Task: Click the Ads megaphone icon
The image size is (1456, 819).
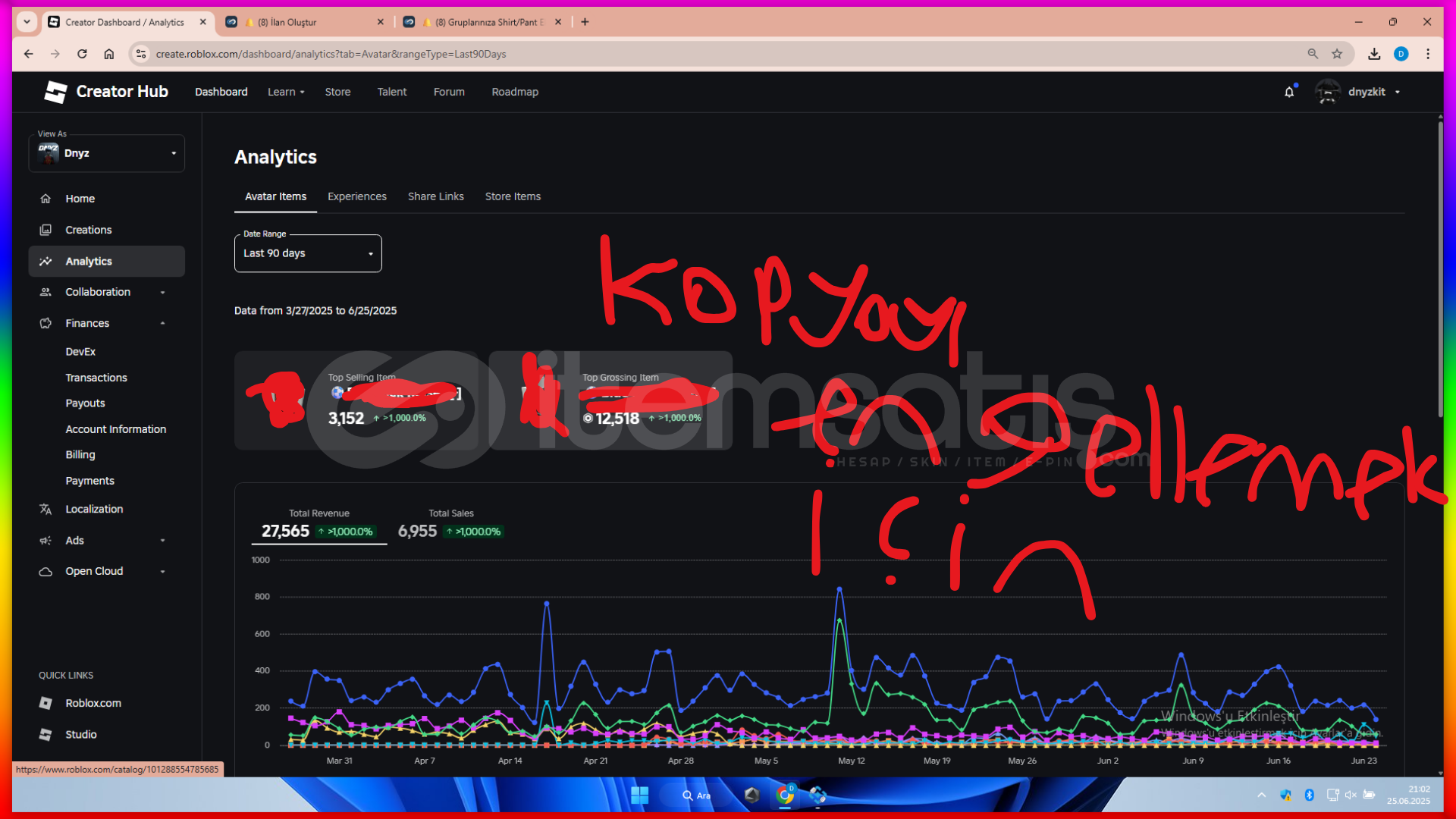Action: click(x=45, y=541)
